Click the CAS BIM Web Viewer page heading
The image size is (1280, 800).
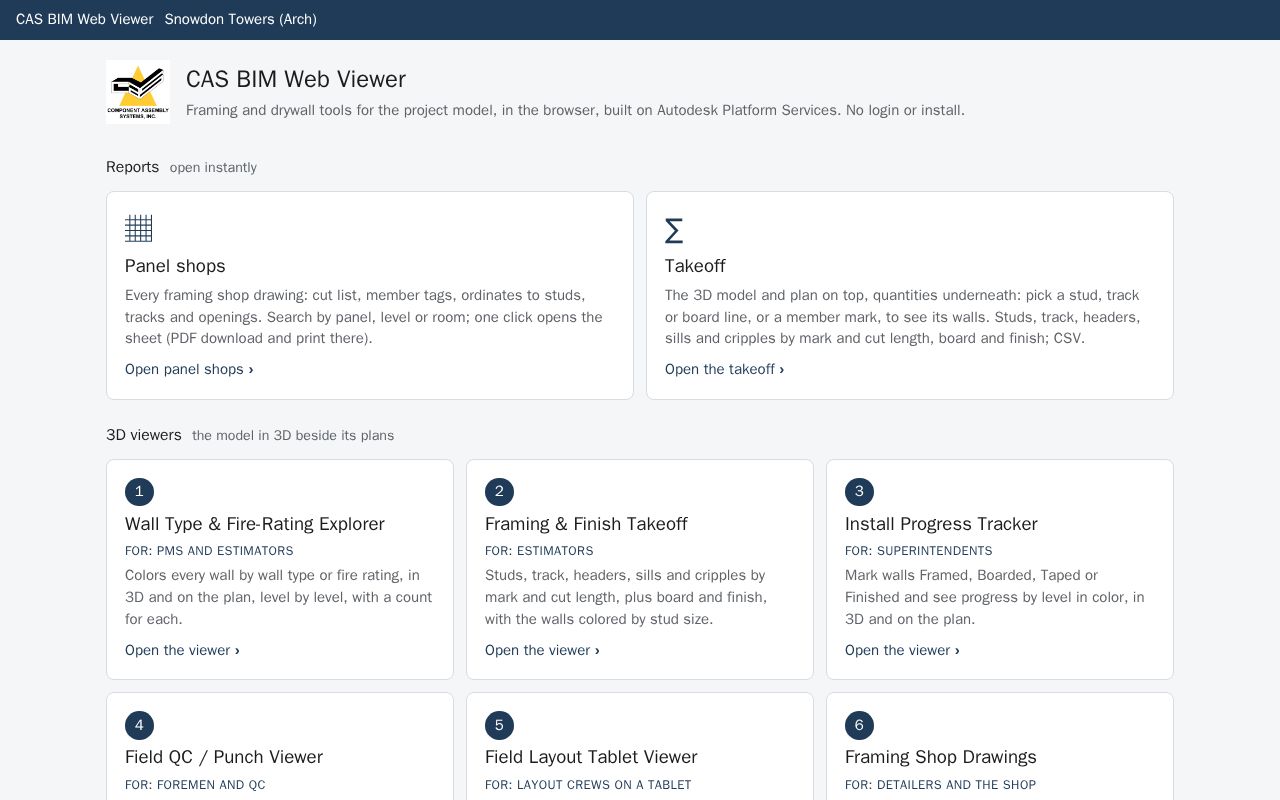[295, 79]
